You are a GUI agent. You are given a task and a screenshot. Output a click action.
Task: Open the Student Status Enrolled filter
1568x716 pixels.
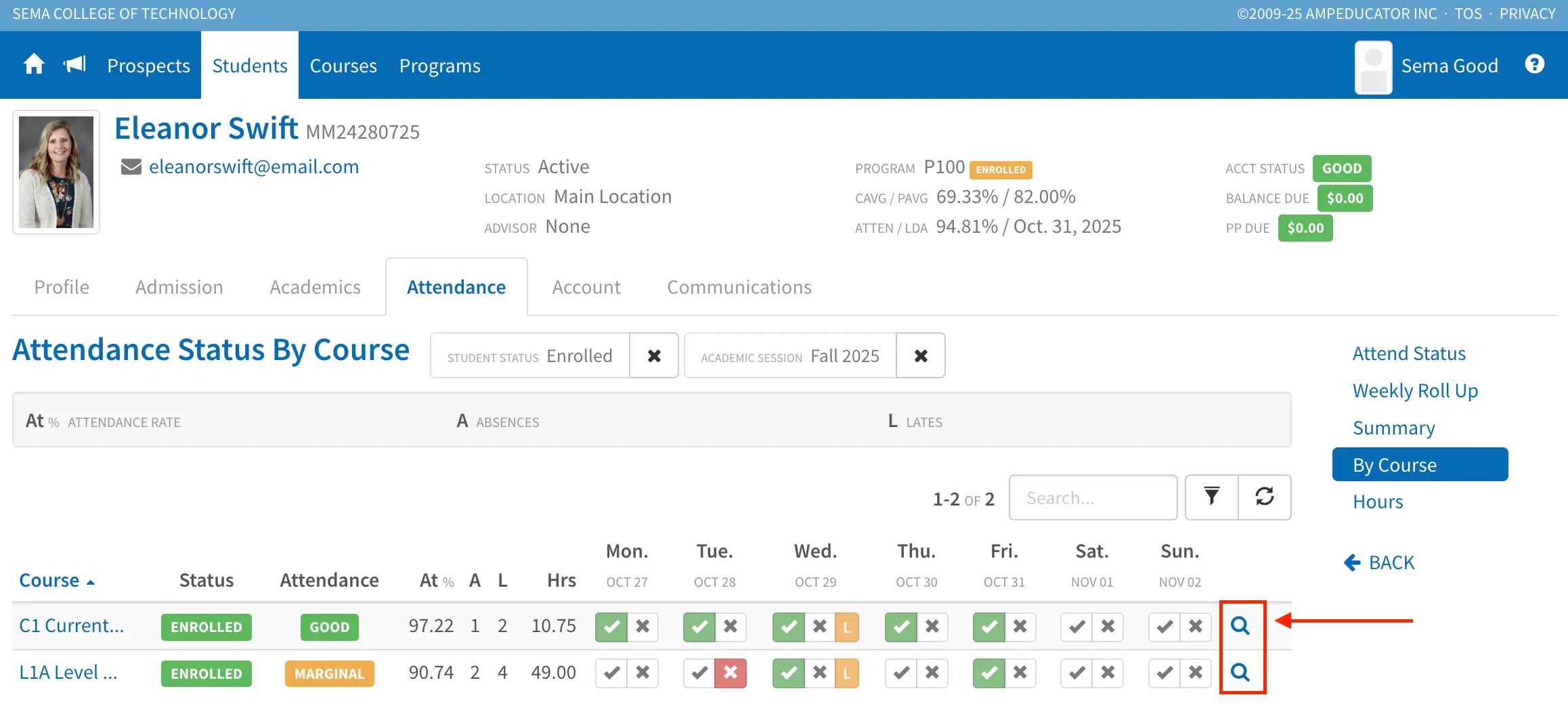[530, 355]
